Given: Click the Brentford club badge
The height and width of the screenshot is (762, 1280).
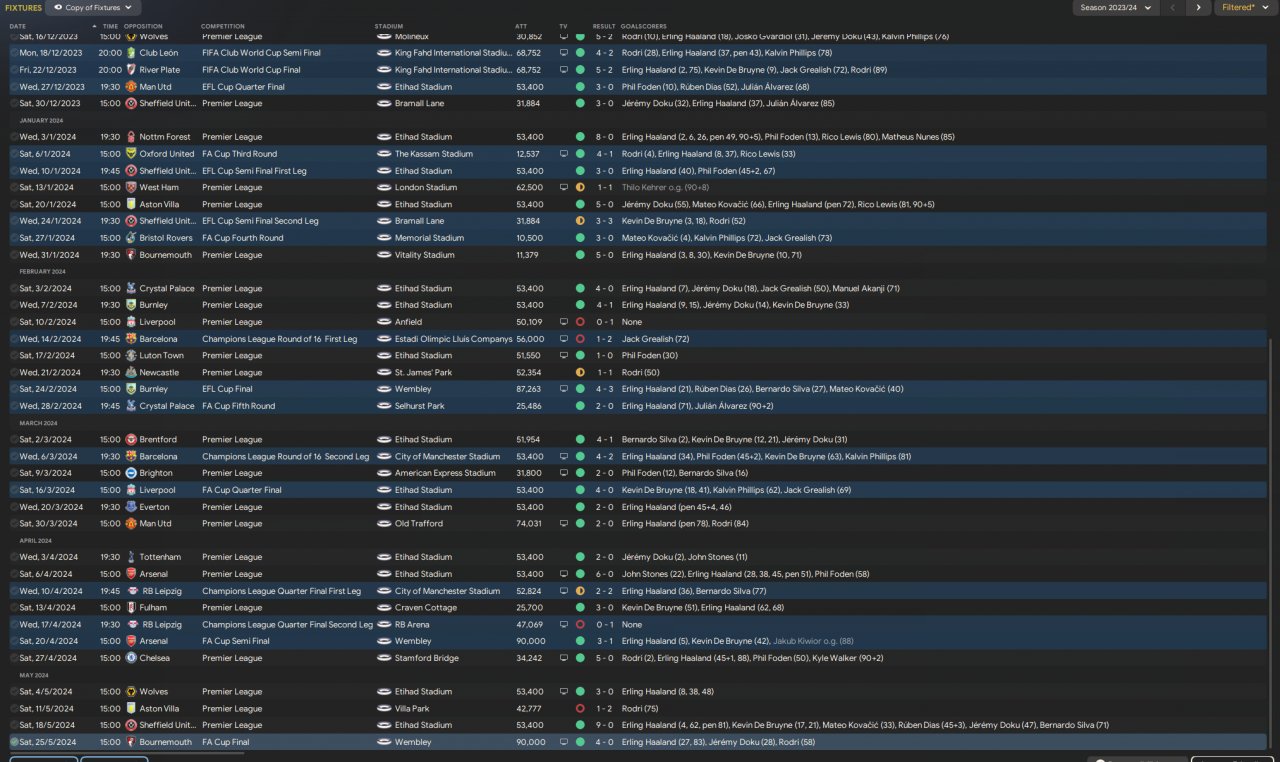Looking at the screenshot, I should [x=131, y=439].
